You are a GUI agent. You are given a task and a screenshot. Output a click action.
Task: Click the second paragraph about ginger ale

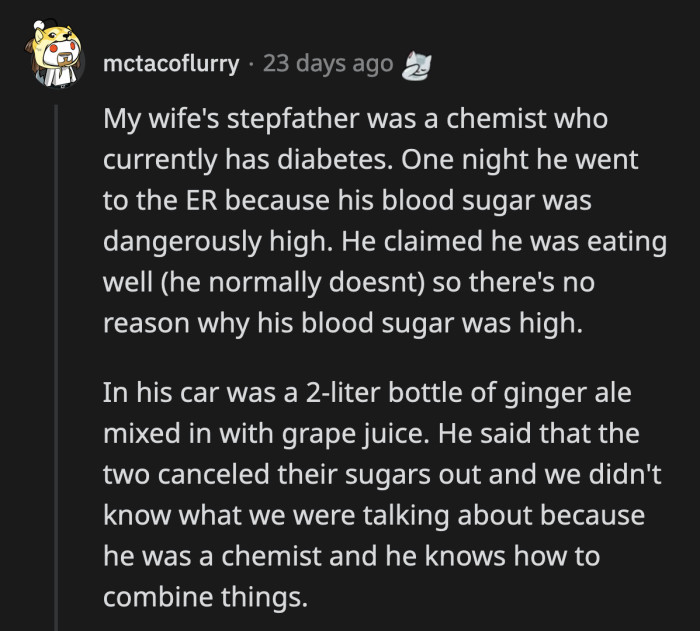pos(382,494)
